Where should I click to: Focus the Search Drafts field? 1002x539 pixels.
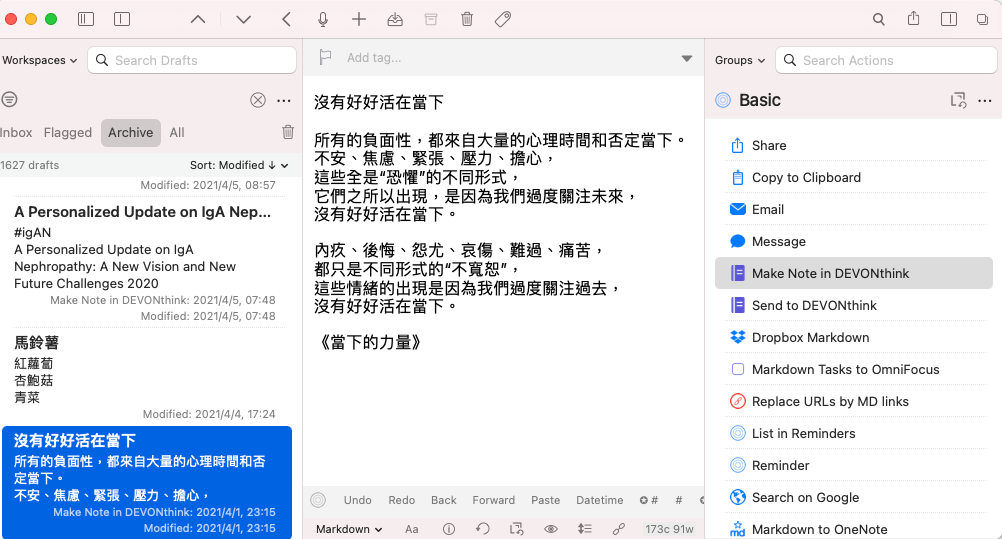(192, 60)
